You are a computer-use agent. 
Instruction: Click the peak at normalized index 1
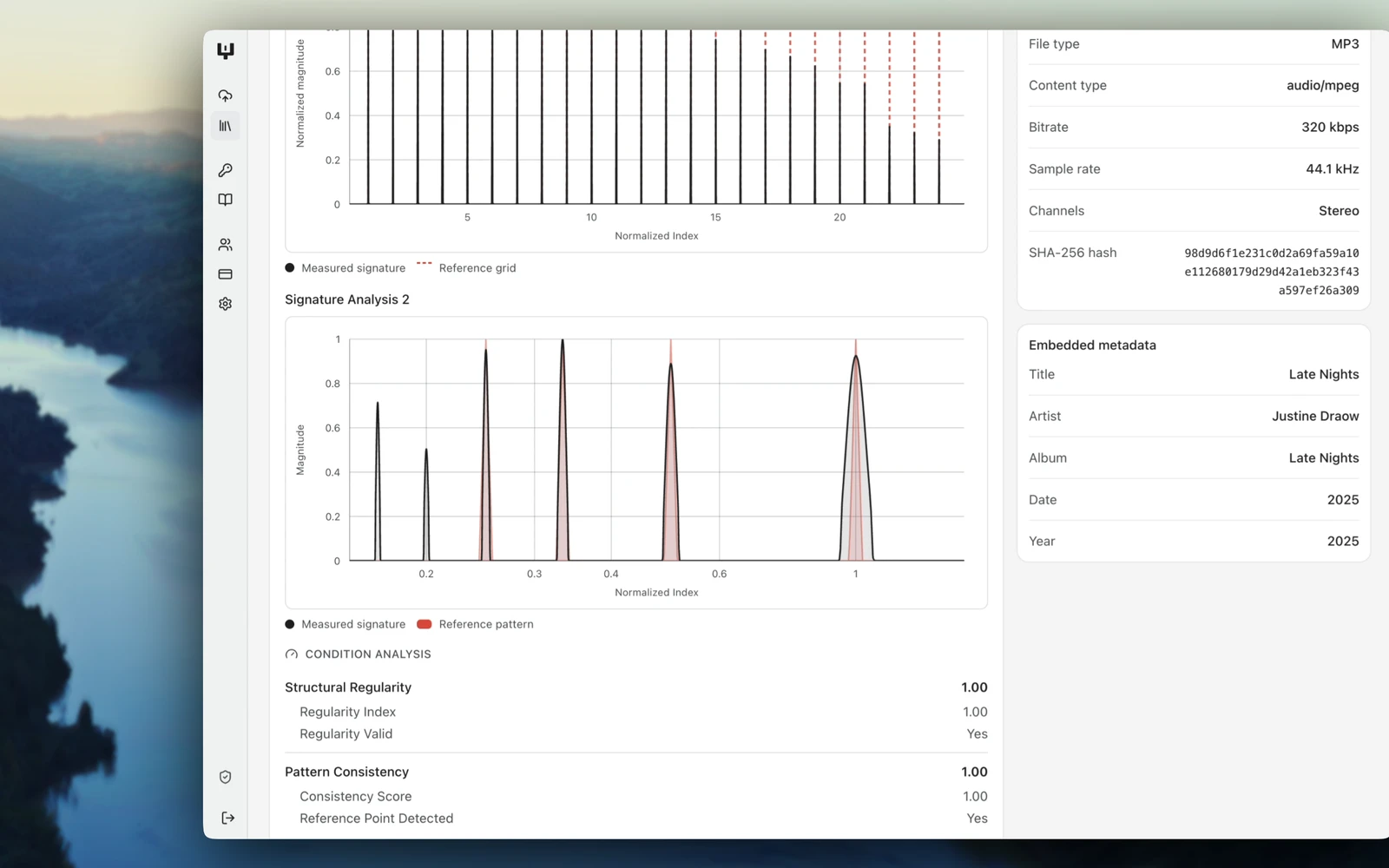pyautogui.click(x=856, y=458)
